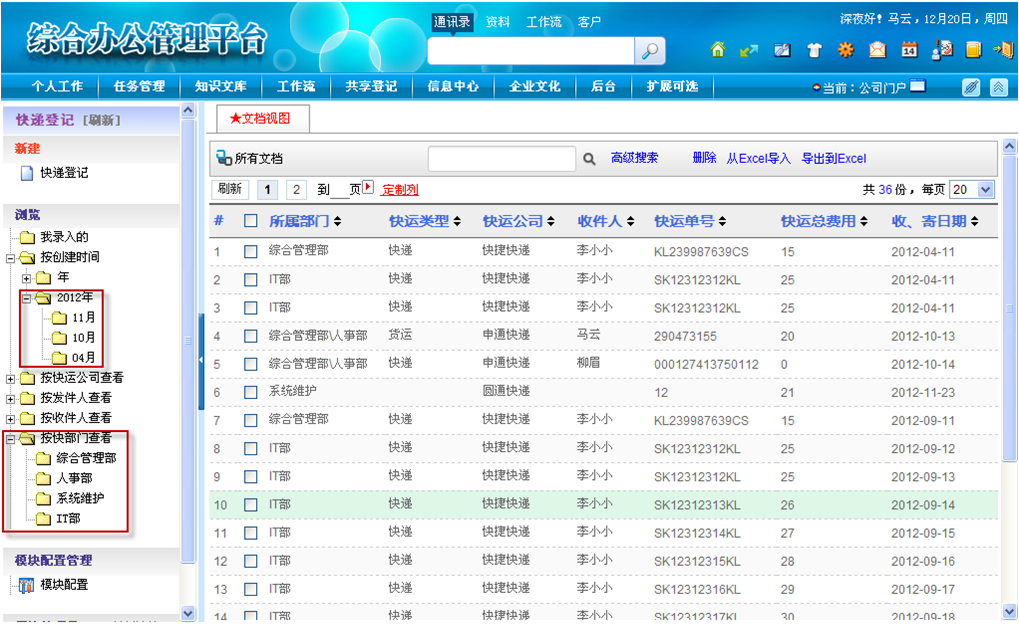Collapse the 按快部门查看 node

[10, 439]
